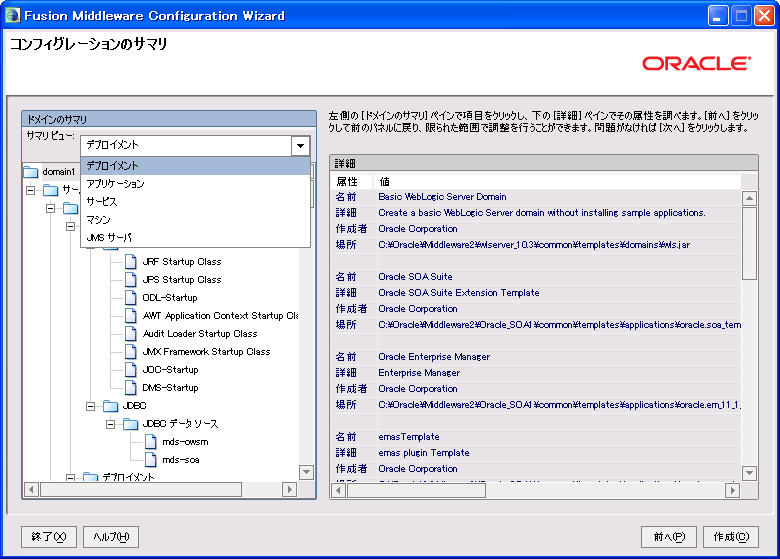Click the emas plugin Template description
The height and width of the screenshot is (559, 780).
pos(424,453)
